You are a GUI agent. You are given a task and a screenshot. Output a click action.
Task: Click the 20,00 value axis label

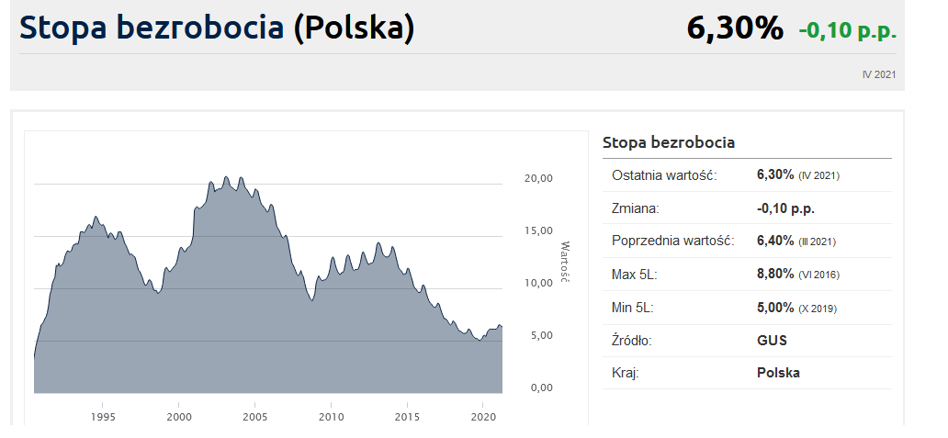[x=538, y=178]
